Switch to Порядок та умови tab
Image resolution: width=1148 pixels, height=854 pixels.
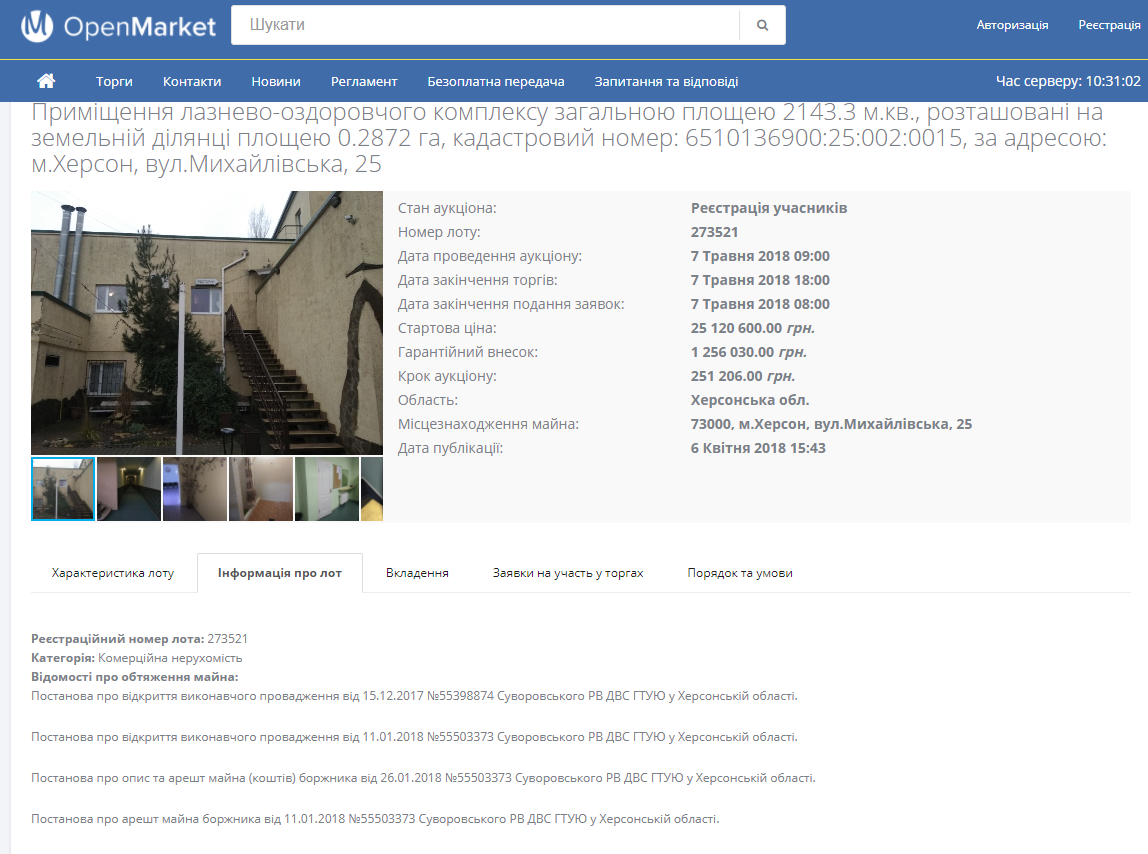click(740, 573)
